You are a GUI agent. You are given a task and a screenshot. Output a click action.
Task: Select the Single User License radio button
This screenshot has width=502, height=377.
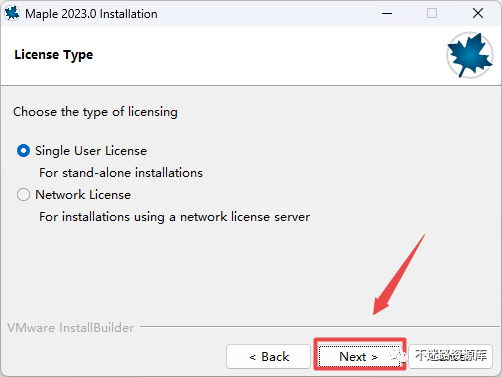coord(23,151)
